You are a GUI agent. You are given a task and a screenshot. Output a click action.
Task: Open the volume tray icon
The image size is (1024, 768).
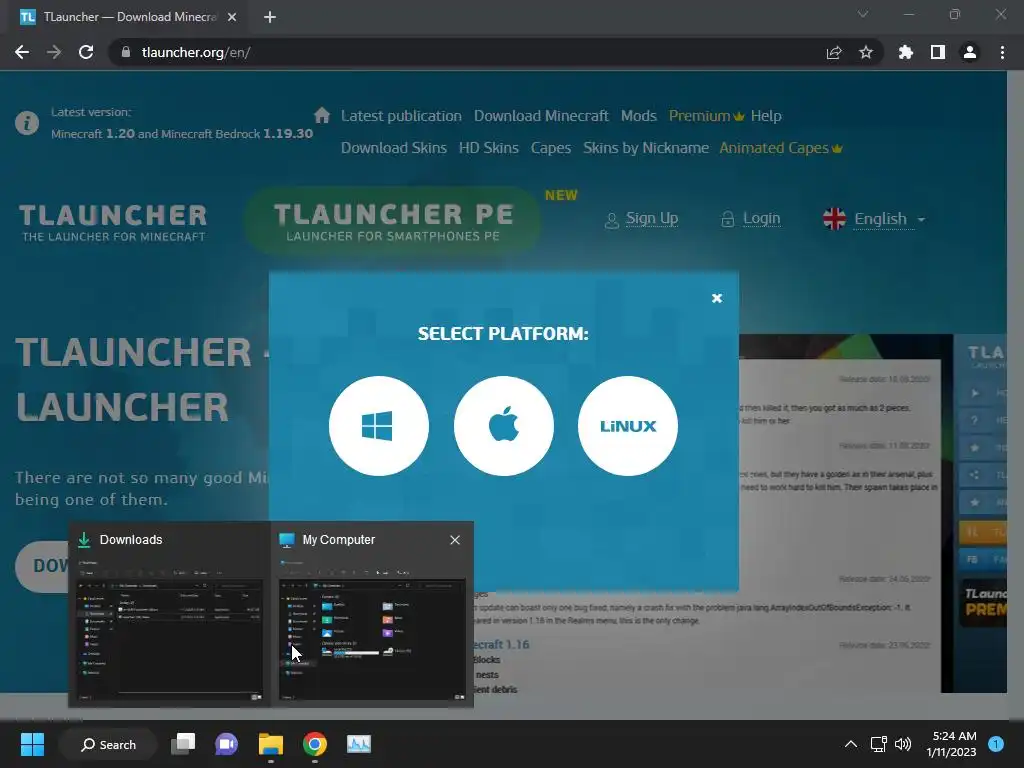coord(903,744)
